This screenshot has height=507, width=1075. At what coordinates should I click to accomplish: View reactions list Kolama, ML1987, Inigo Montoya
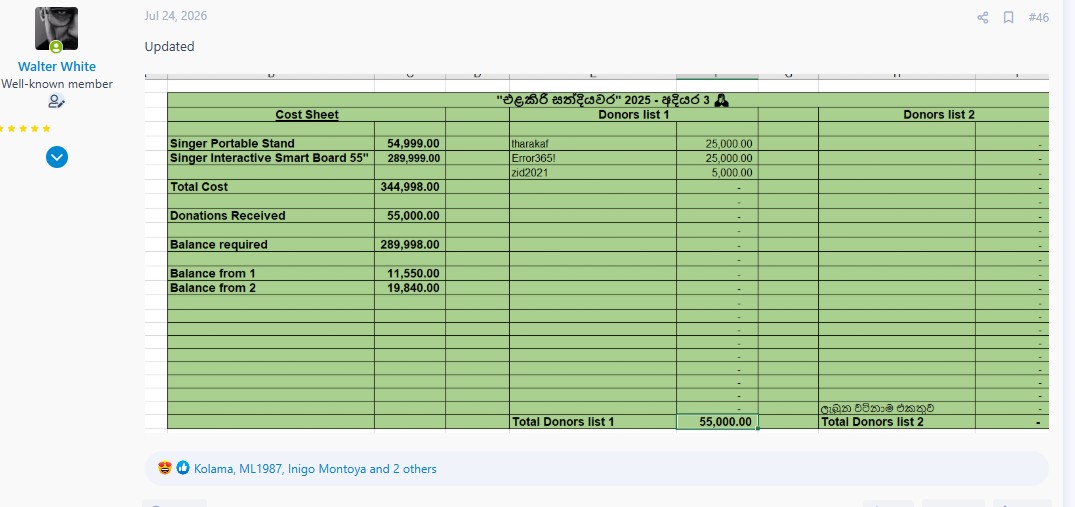point(315,469)
